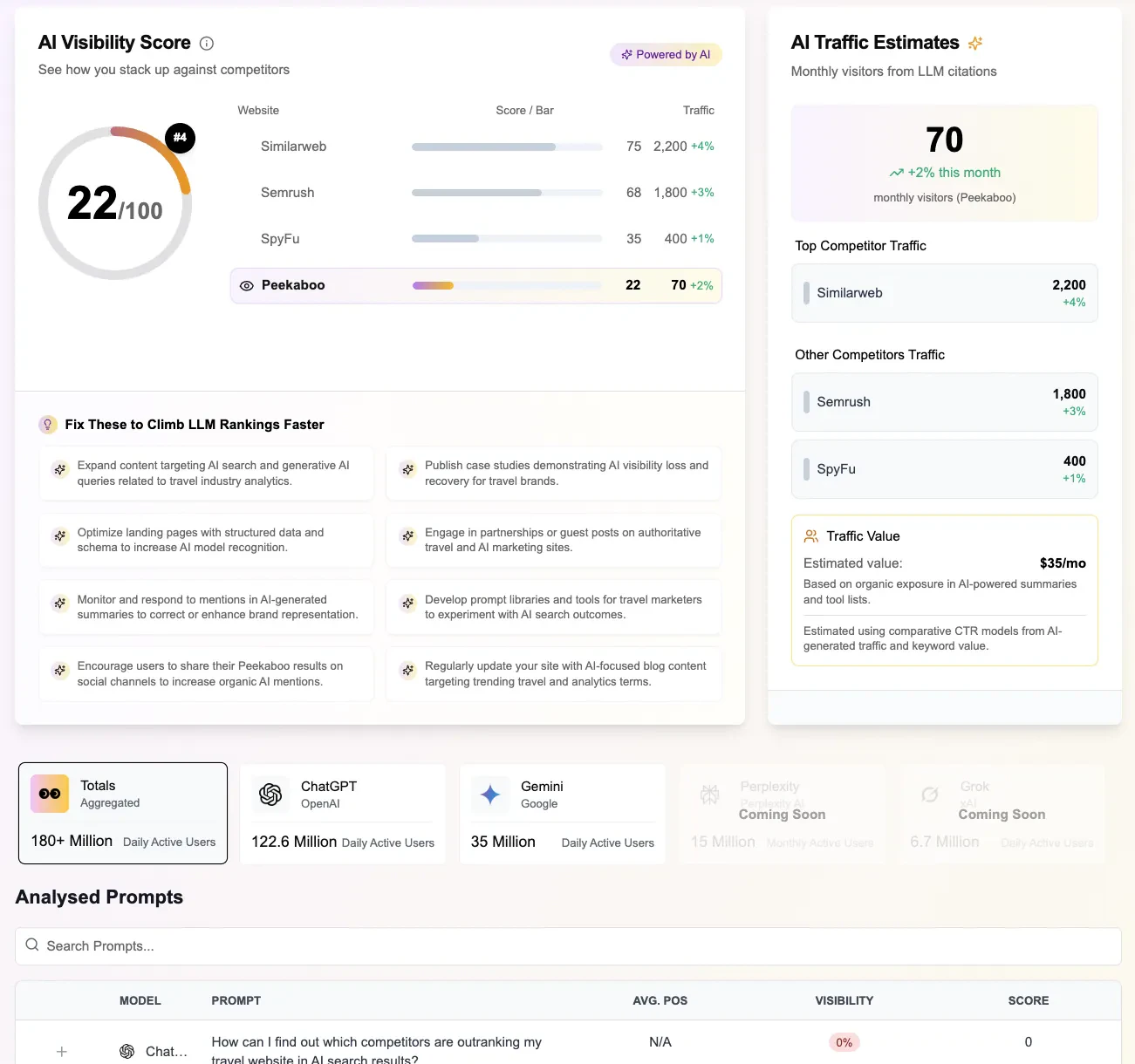Open the Similarweb top competitor traffic card
The width and height of the screenshot is (1135, 1064).
[944, 293]
